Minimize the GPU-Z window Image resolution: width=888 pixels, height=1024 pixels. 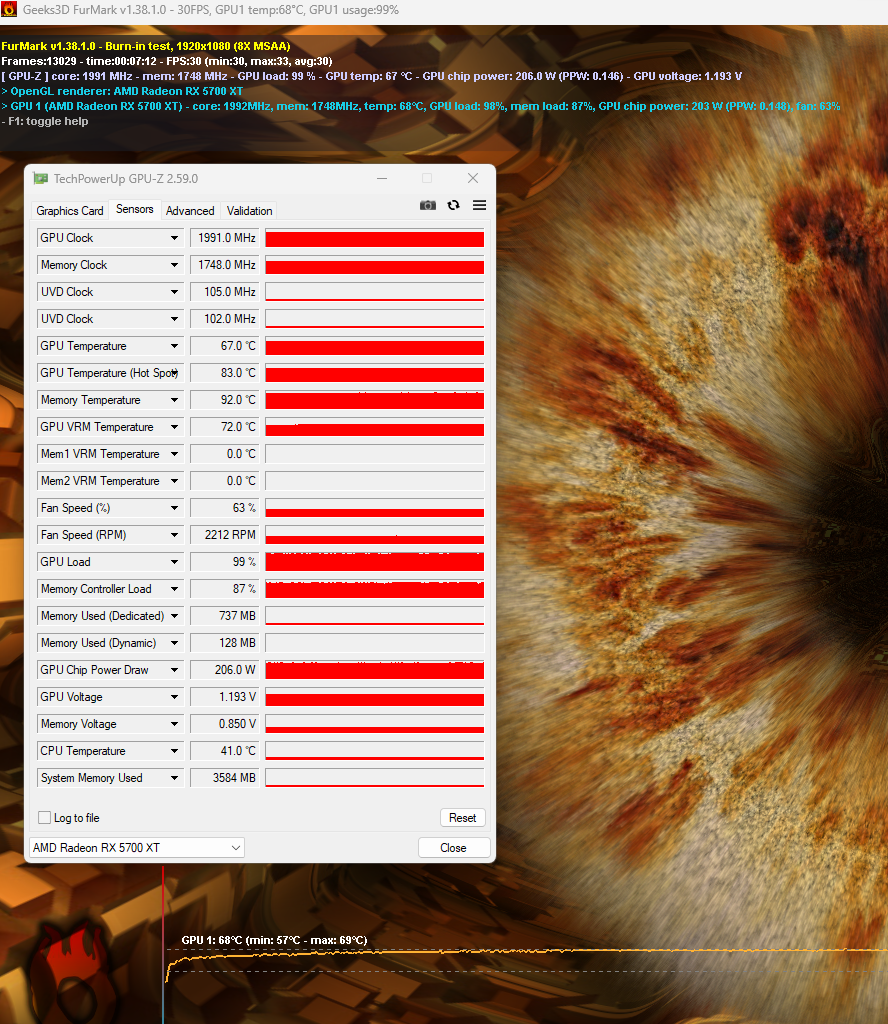pos(382,178)
